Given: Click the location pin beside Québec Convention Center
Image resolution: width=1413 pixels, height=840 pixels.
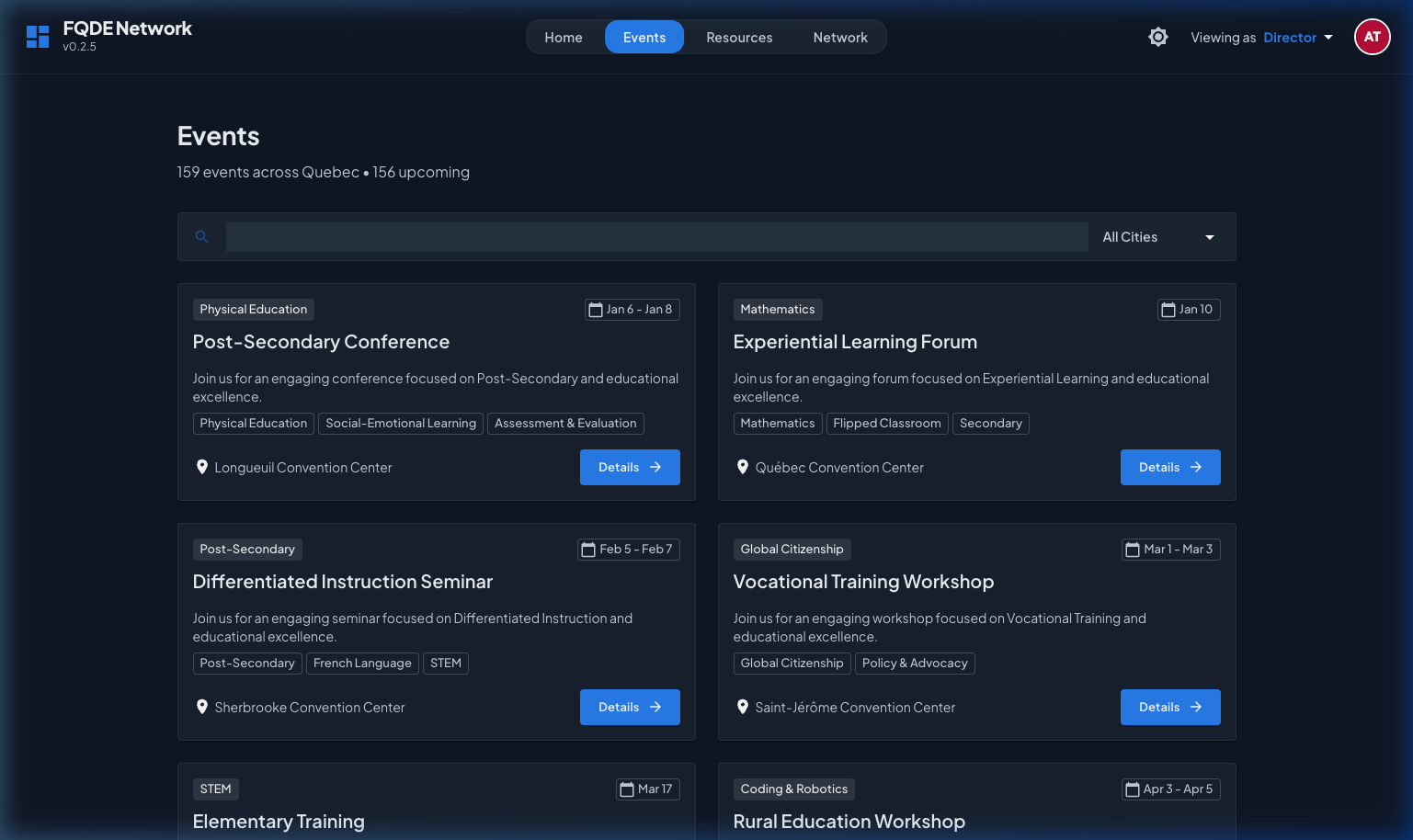Looking at the screenshot, I should point(743,467).
